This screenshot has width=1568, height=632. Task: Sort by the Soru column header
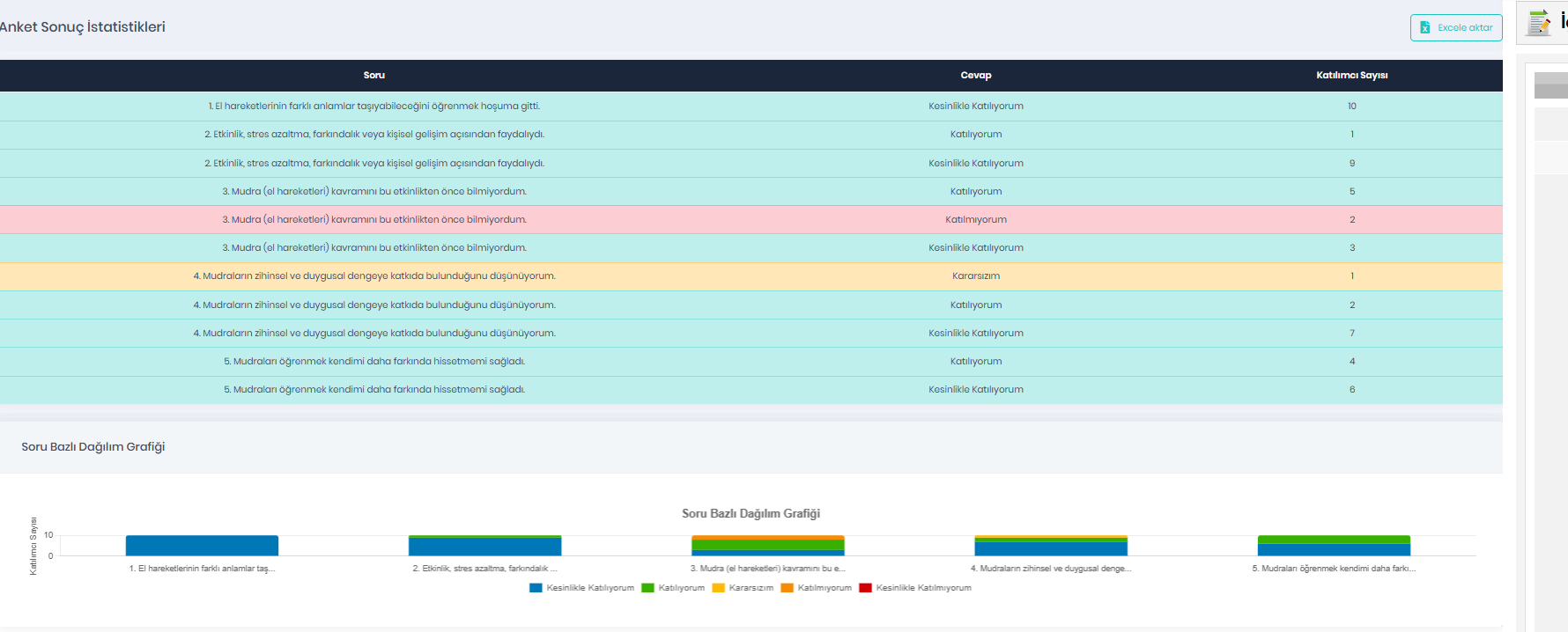point(374,76)
